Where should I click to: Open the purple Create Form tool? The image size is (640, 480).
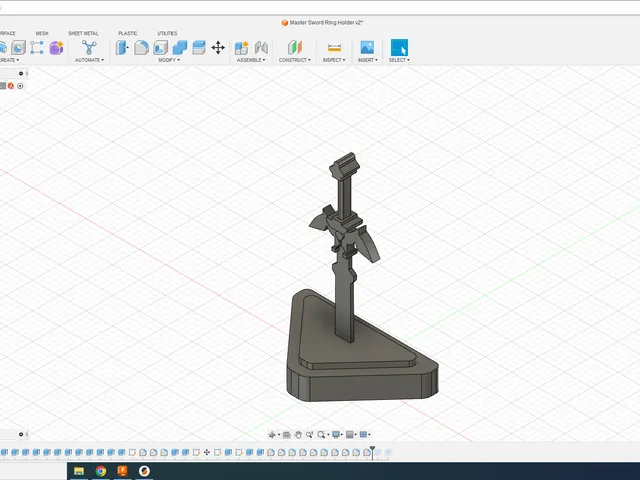point(56,48)
